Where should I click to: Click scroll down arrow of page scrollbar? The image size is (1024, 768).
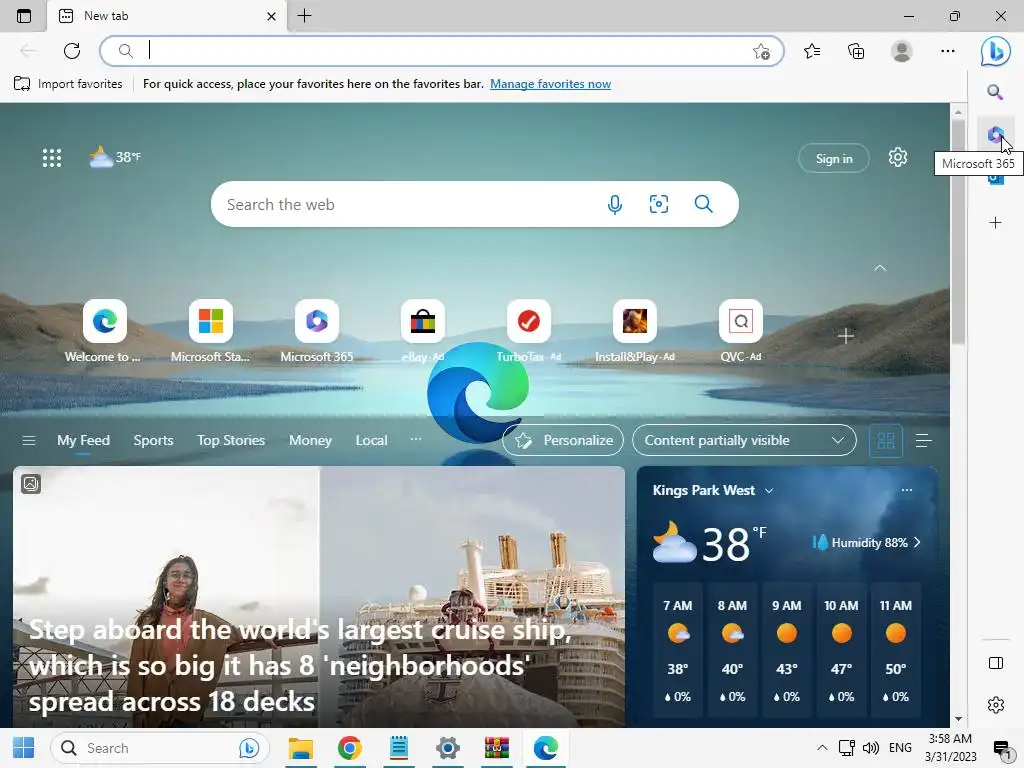[x=958, y=718]
